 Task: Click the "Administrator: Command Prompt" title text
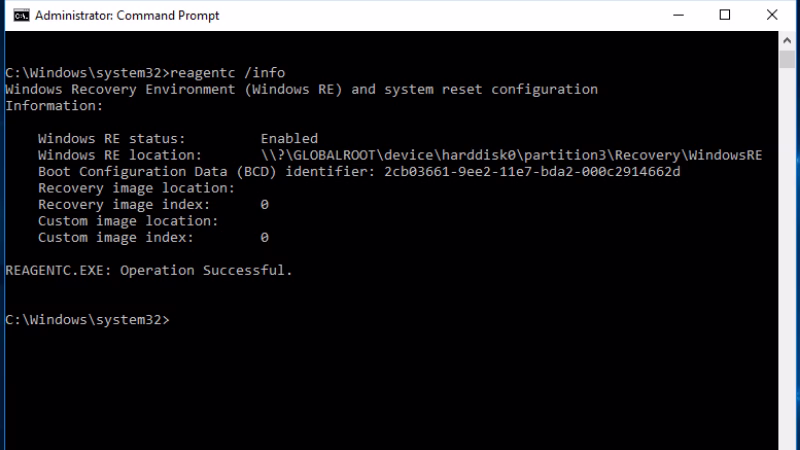click(127, 16)
